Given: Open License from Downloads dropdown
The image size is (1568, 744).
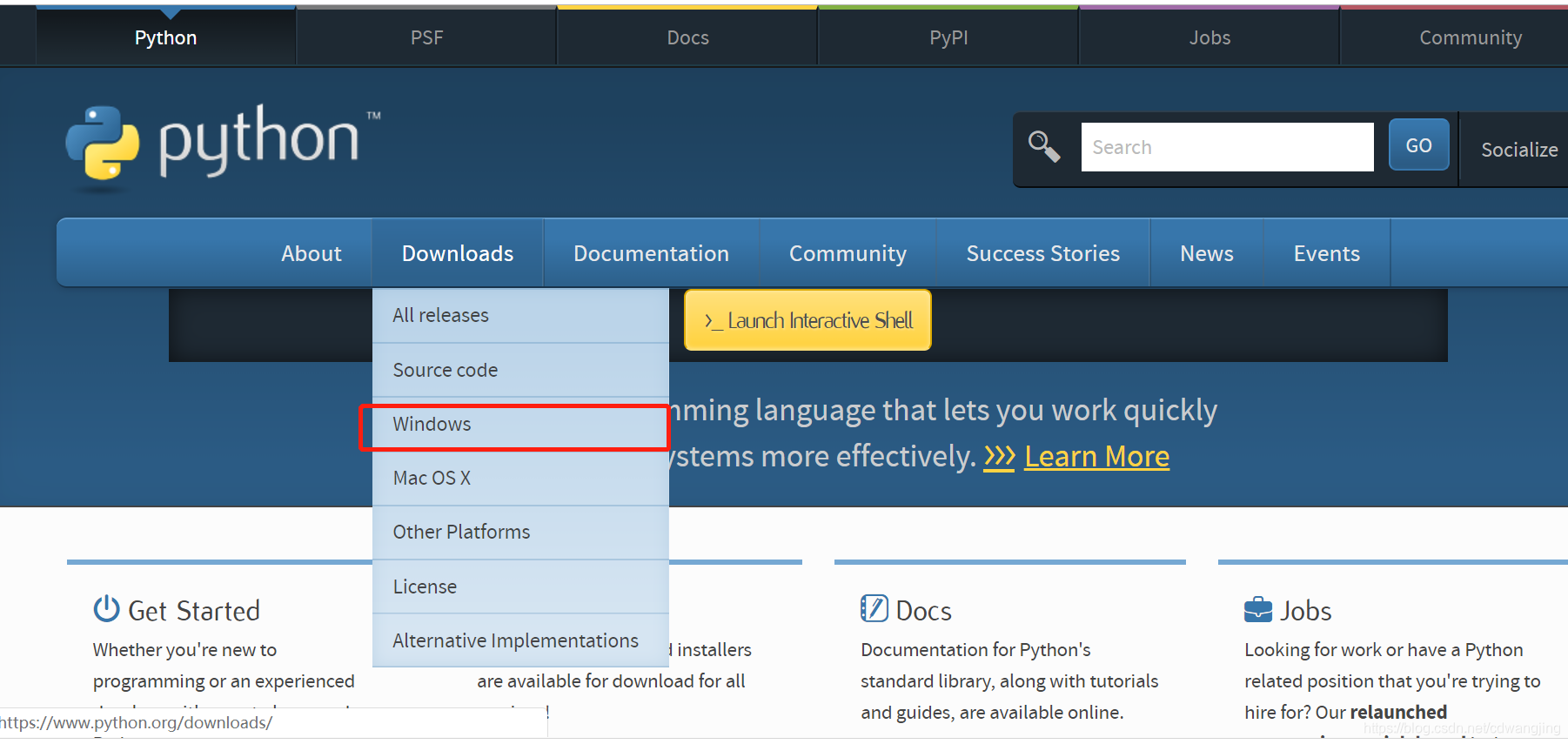Looking at the screenshot, I should [x=520, y=586].
